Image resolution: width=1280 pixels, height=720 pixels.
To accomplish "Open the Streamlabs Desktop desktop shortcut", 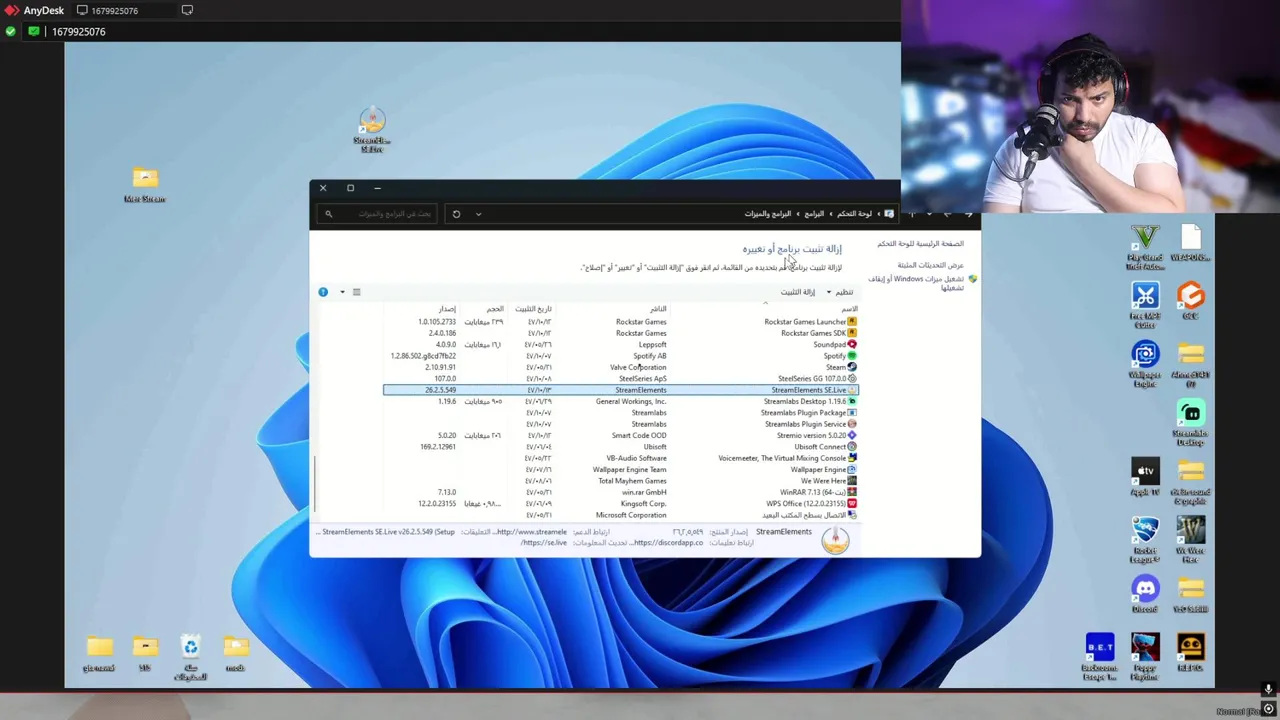I will [1190, 423].
